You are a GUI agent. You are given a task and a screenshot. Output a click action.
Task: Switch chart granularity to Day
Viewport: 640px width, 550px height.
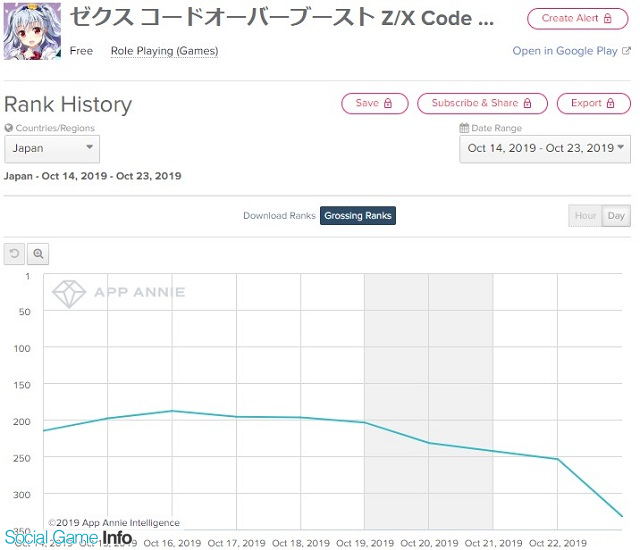tap(616, 215)
